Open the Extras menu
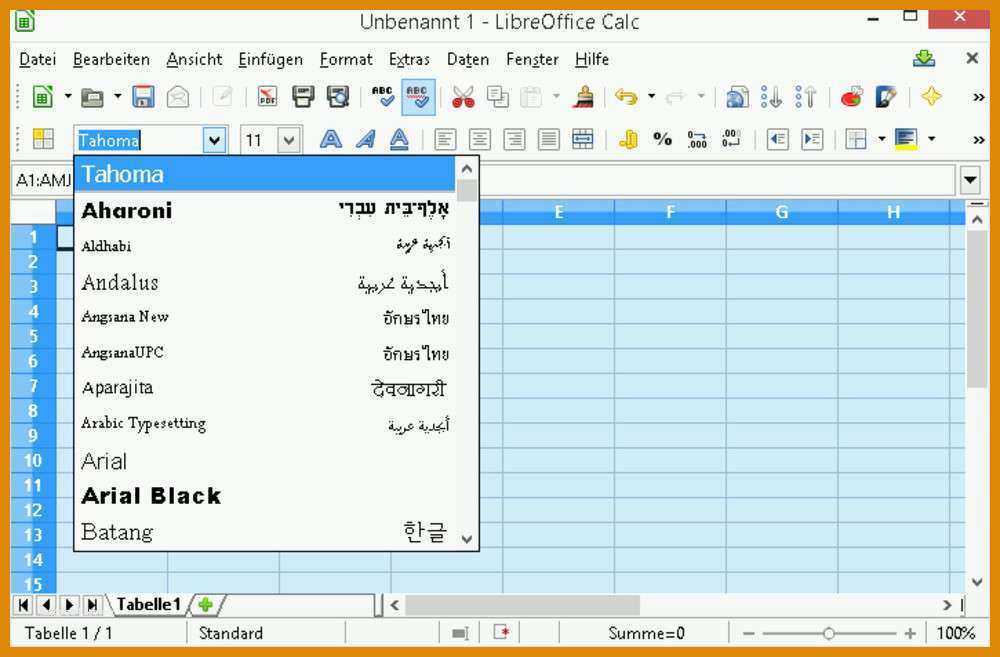Screen dimensions: 1000x657 409,59
